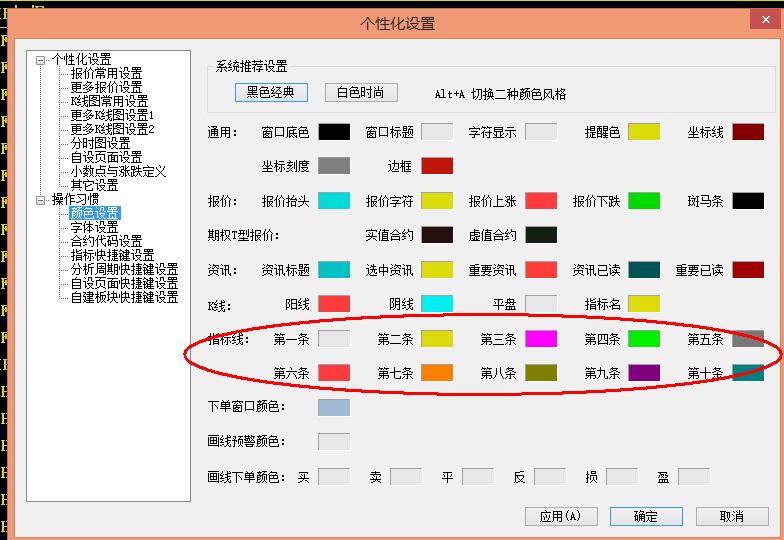Edit the 报价下跌 green color swatch

click(x=643, y=201)
